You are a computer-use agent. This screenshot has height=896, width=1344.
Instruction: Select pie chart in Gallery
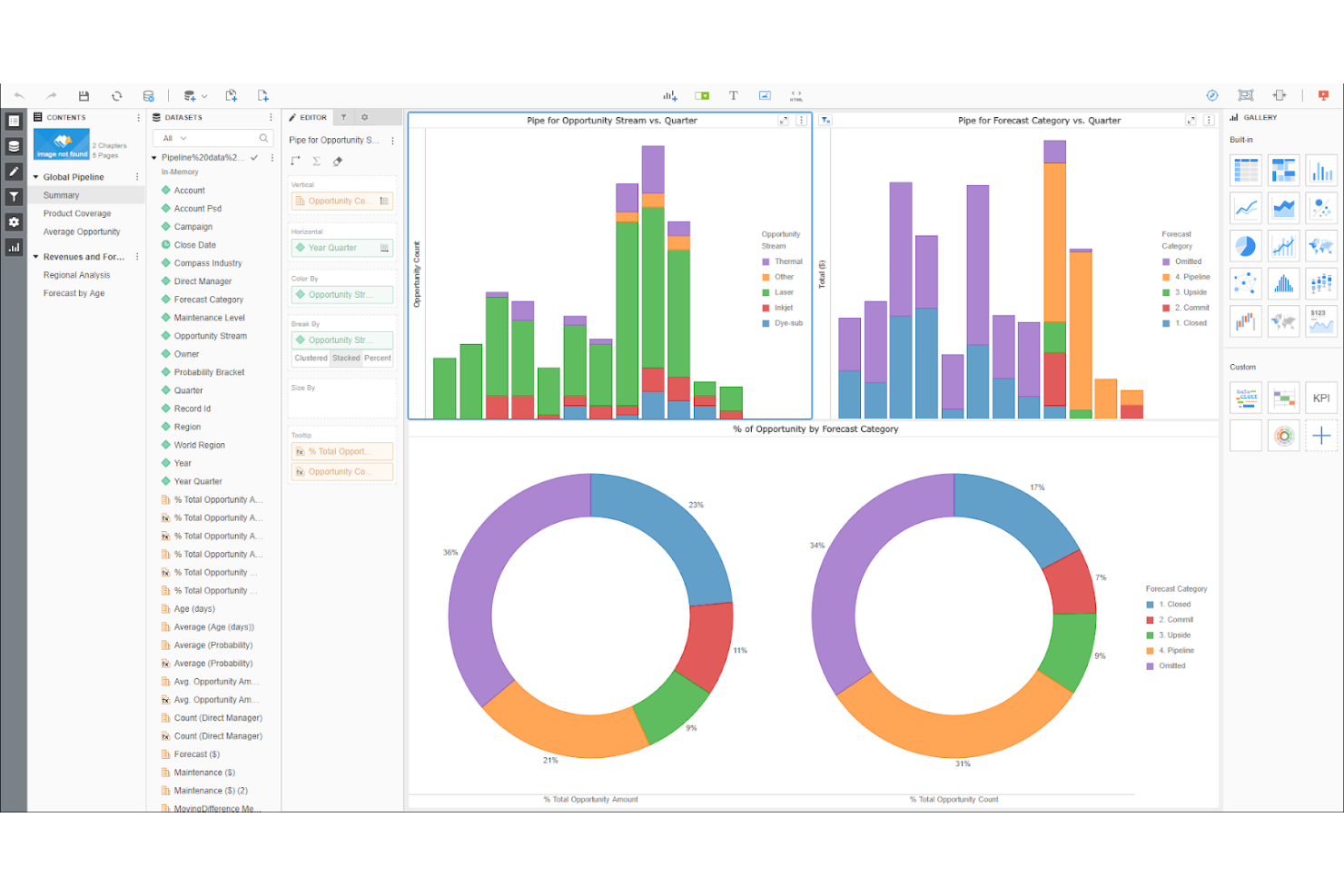pyautogui.click(x=1246, y=246)
